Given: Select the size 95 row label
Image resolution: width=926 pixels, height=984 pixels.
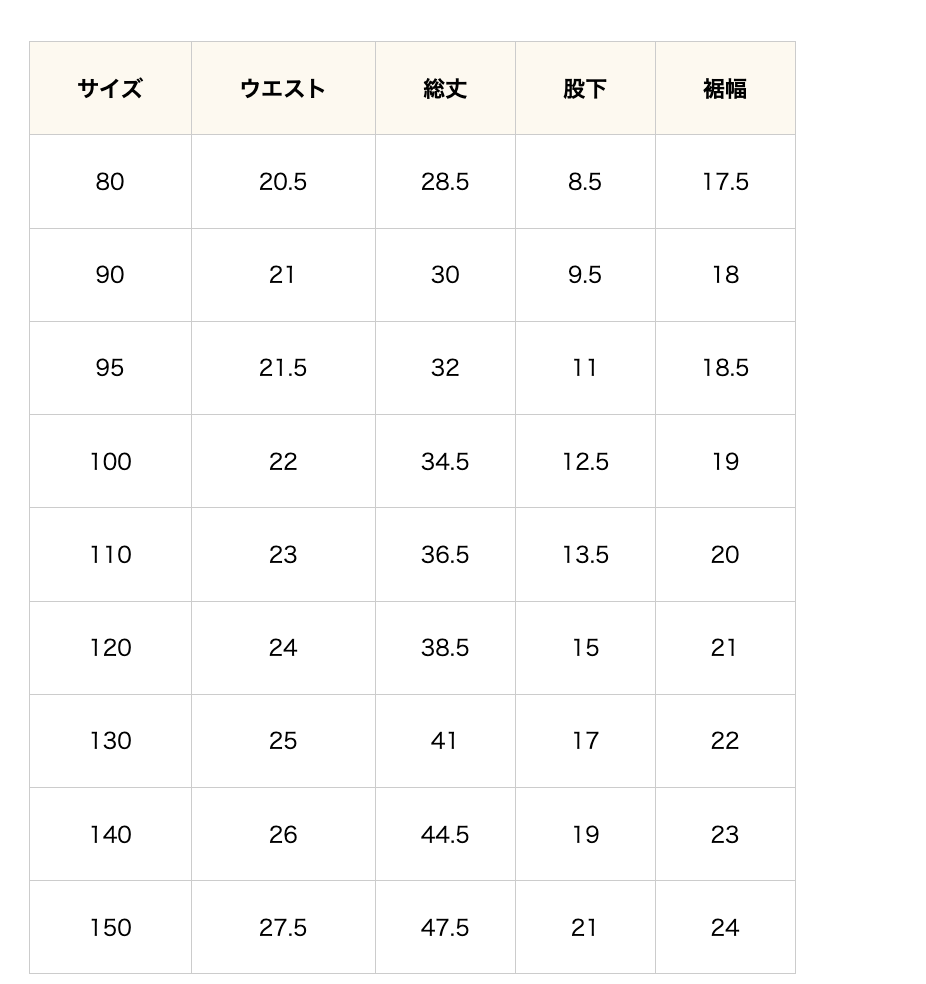Looking at the screenshot, I should tap(110, 368).
